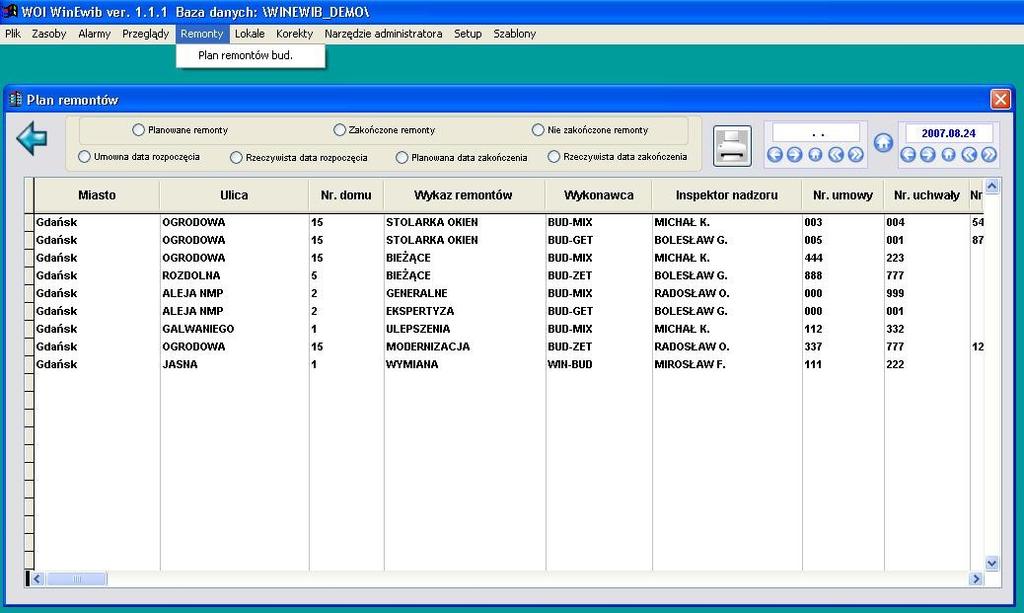Click the large home icon between date fields
The image size is (1024, 613).
[883, 142]
